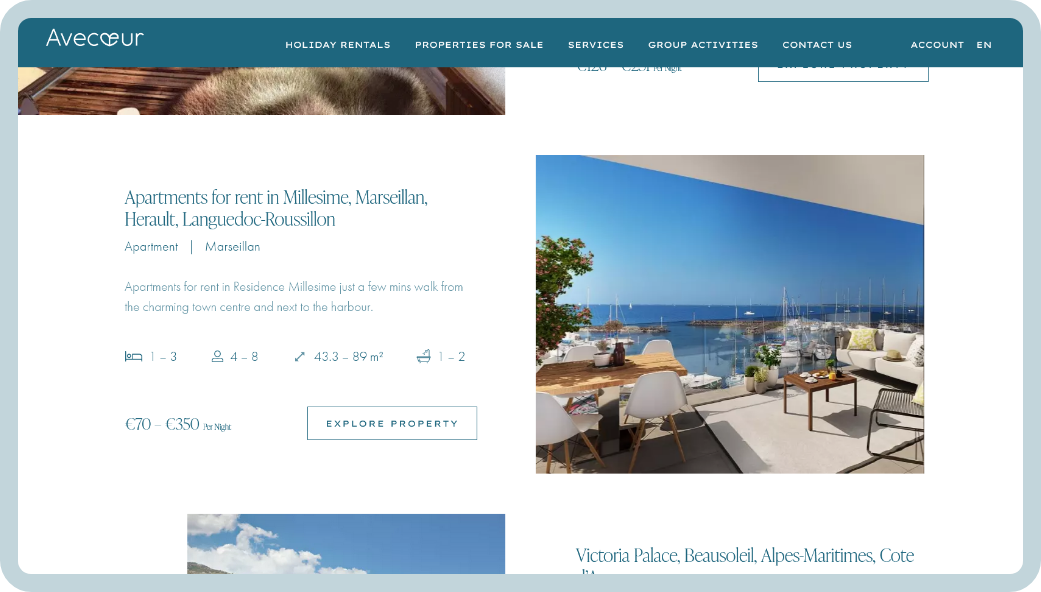Click the Marseillan location tag
Screen dimensions: 1041x592
[232, 247]
